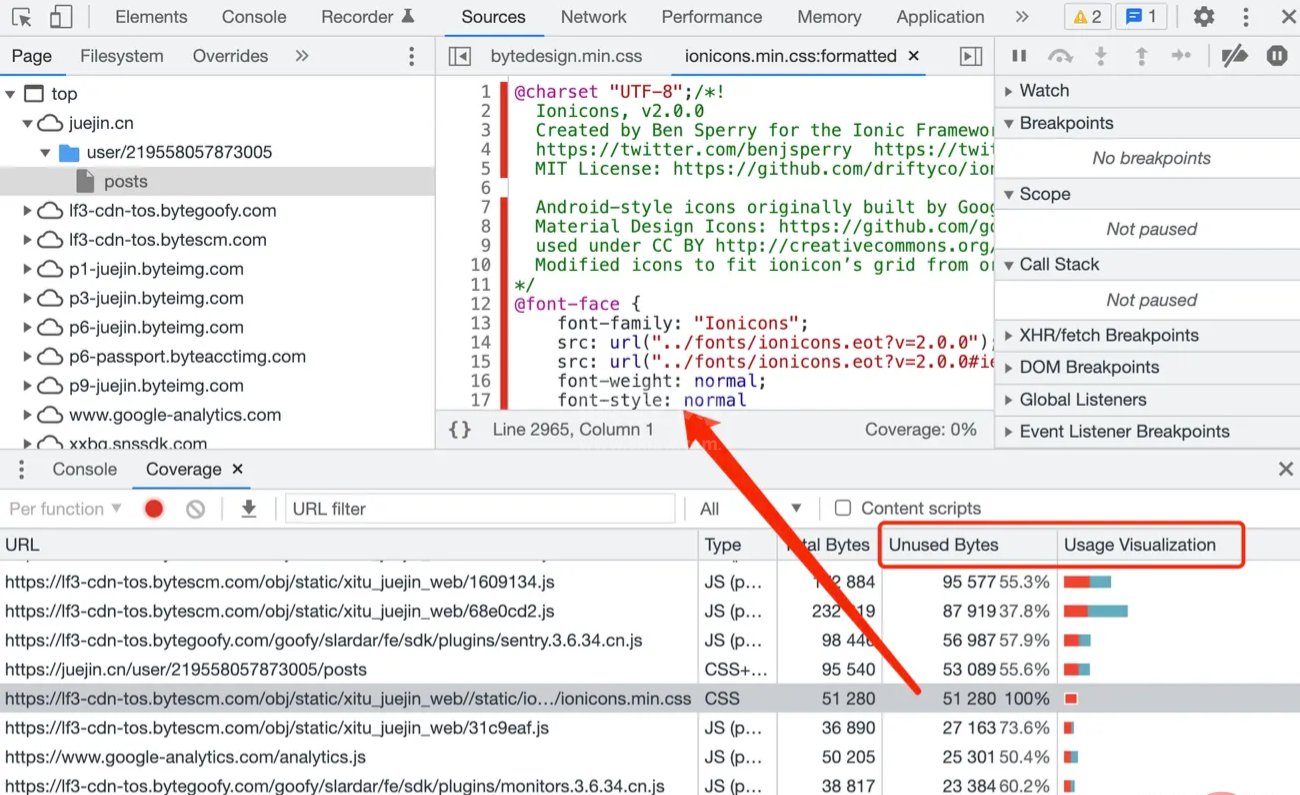Enable the Content scripts checkbox
The width and height of the screenshot is (1300, 795).
pyautogui.click(x=843, y=508)
